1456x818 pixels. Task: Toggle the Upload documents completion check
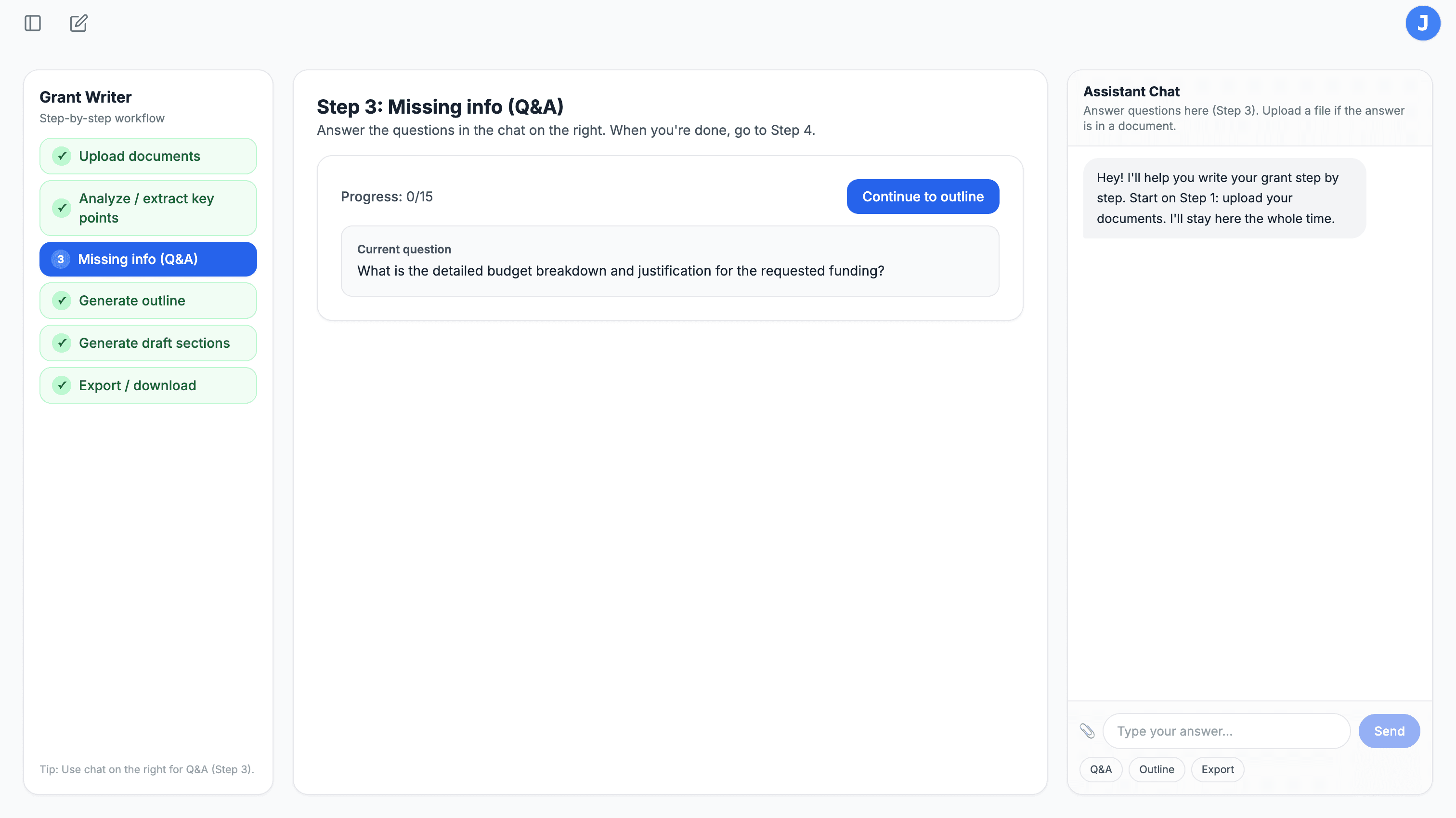pyautogui.click(x=62, y=156)
